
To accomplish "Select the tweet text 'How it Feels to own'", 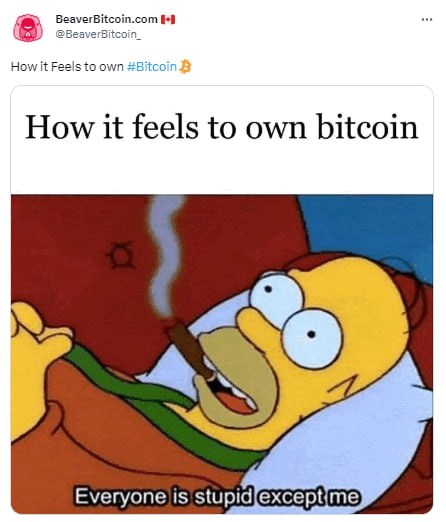I will tap(67, 67).
